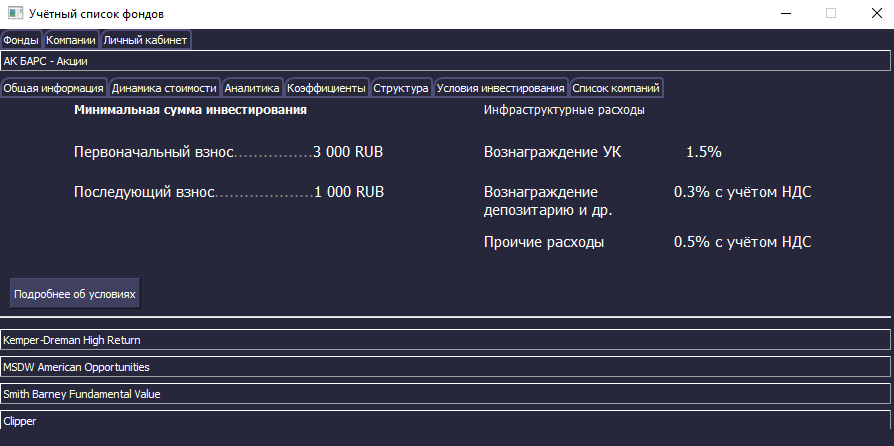The image size is (894, 446).
Task: Switch to the Аналитика tab
Action: point(252,88)
